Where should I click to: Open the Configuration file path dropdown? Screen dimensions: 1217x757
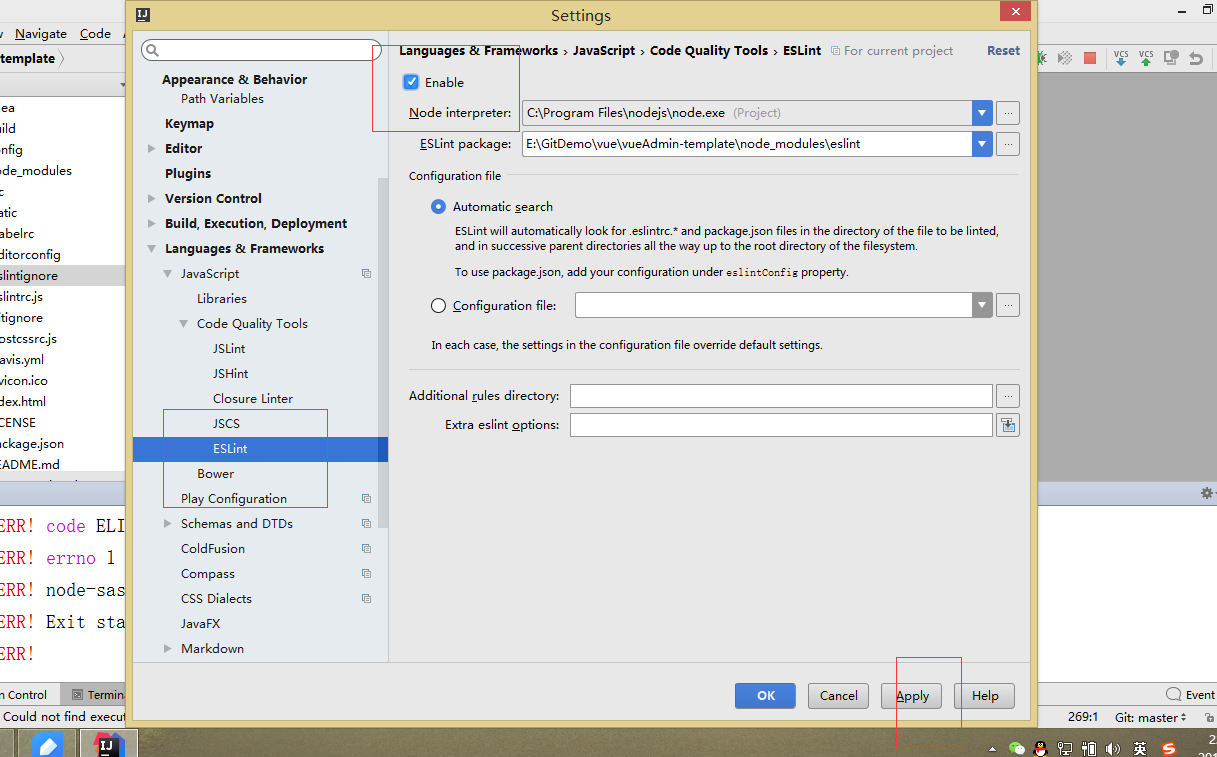(x=982, y=305)
